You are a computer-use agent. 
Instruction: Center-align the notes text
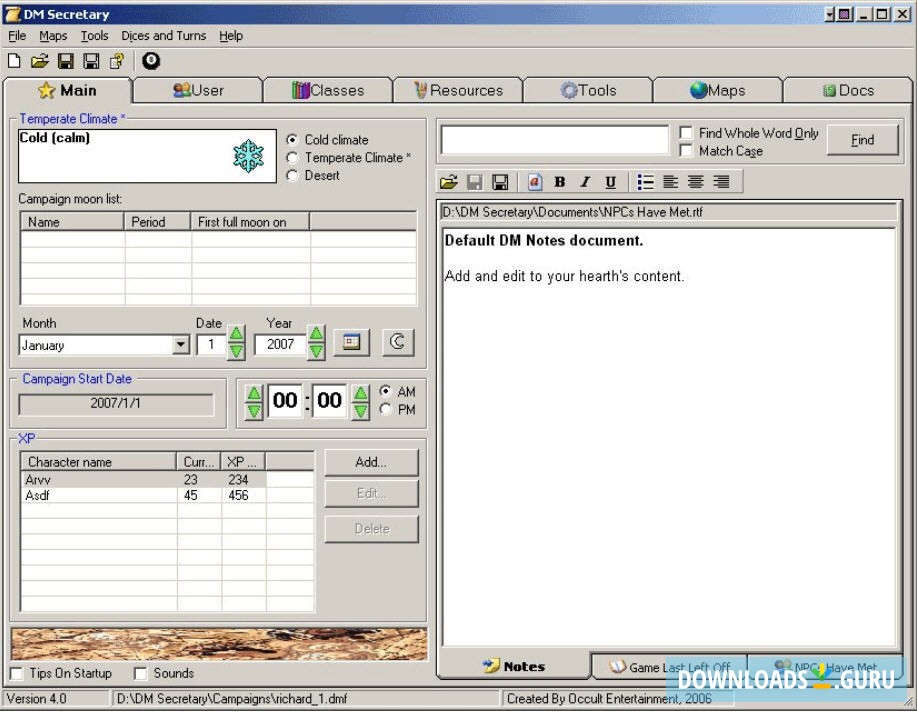tap(696, 182)
